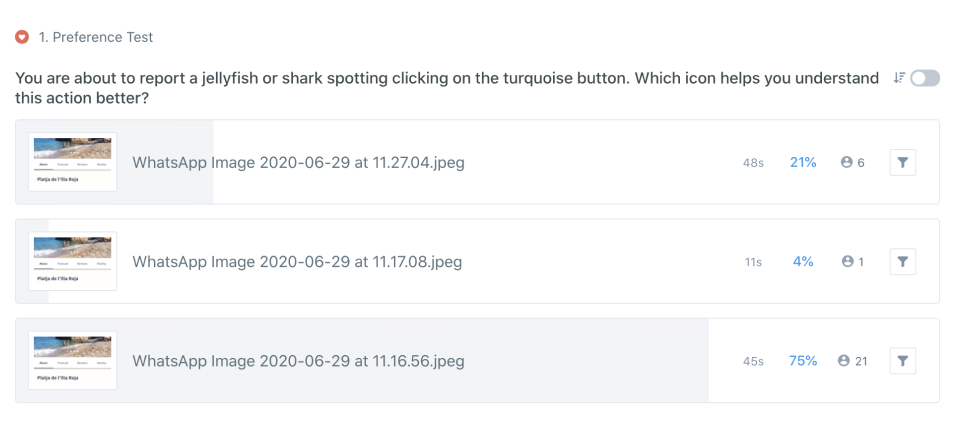Click the filter icon for 11.27.04 image
The image size is (954, 445).
(902, 163)
